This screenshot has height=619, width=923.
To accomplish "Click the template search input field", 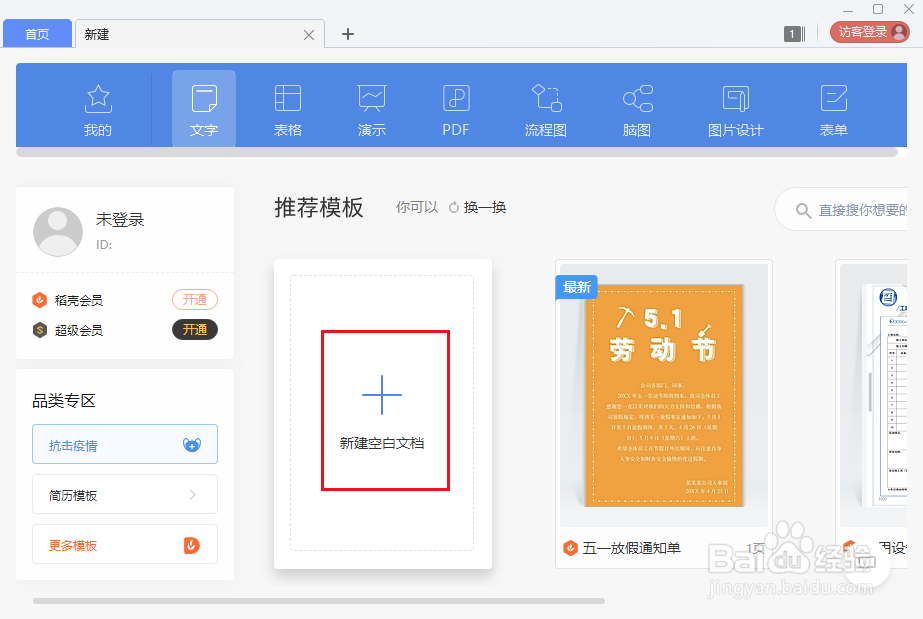I will pos(842,209).
